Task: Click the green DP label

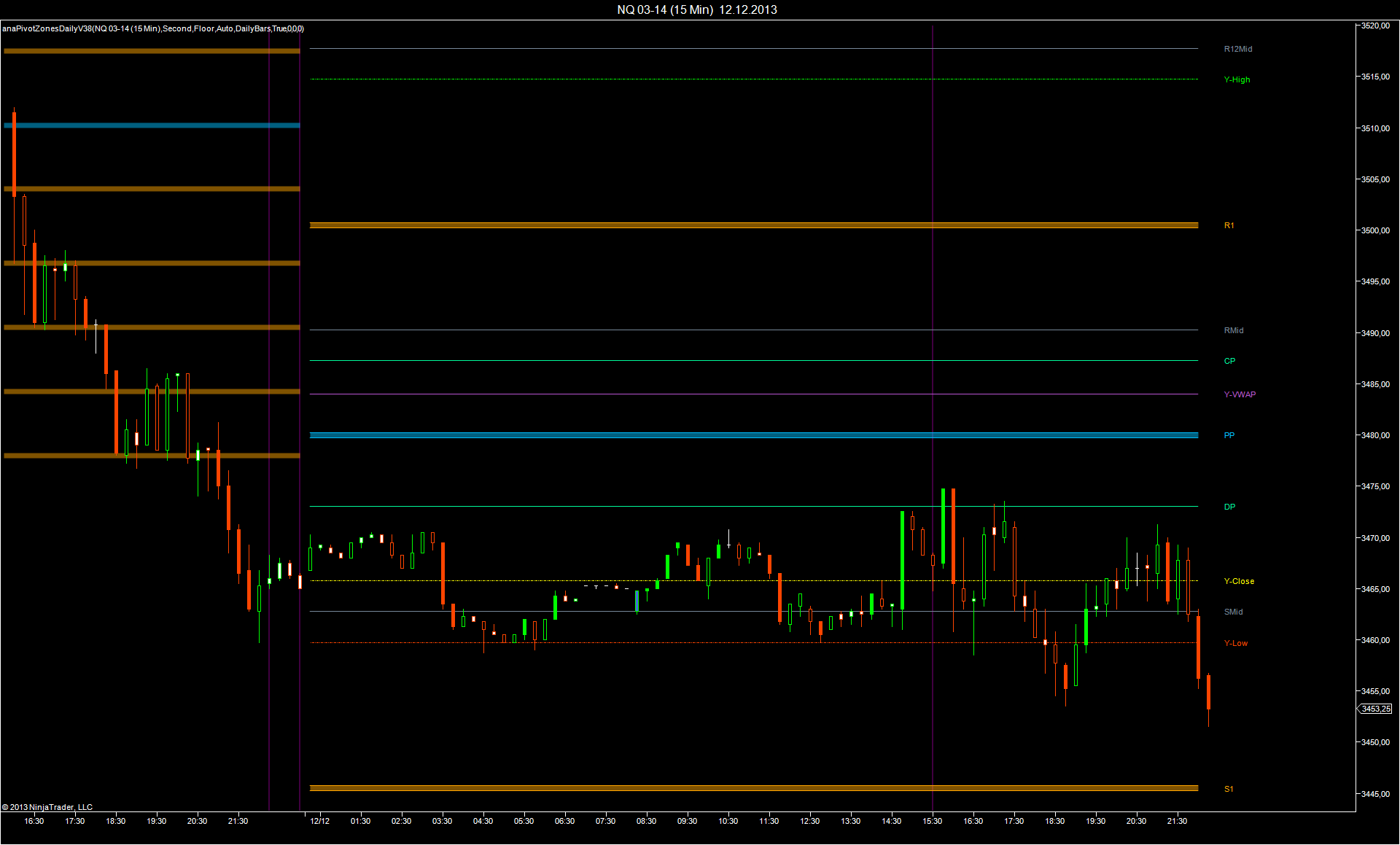Action: [1229, 507]
